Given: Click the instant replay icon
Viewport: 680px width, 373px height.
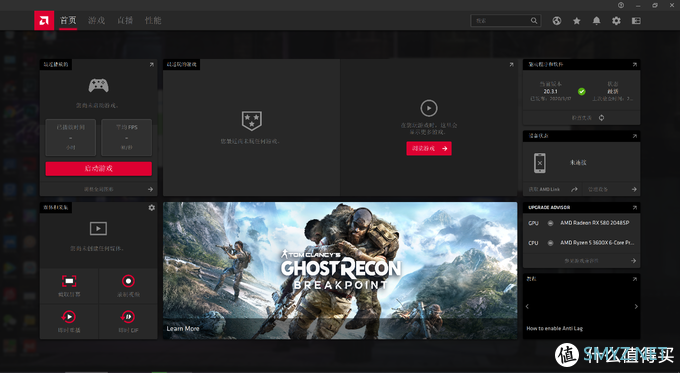Looking at the screenshot, I should coord(69,317).
